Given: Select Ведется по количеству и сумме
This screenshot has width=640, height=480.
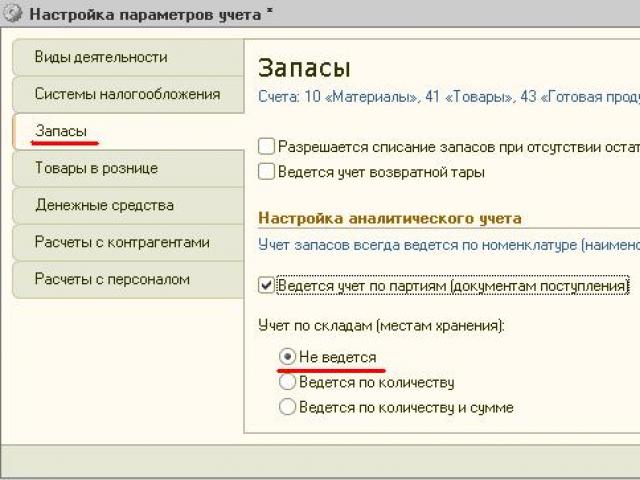Looking at the screenshot, I should pos(288,407).
